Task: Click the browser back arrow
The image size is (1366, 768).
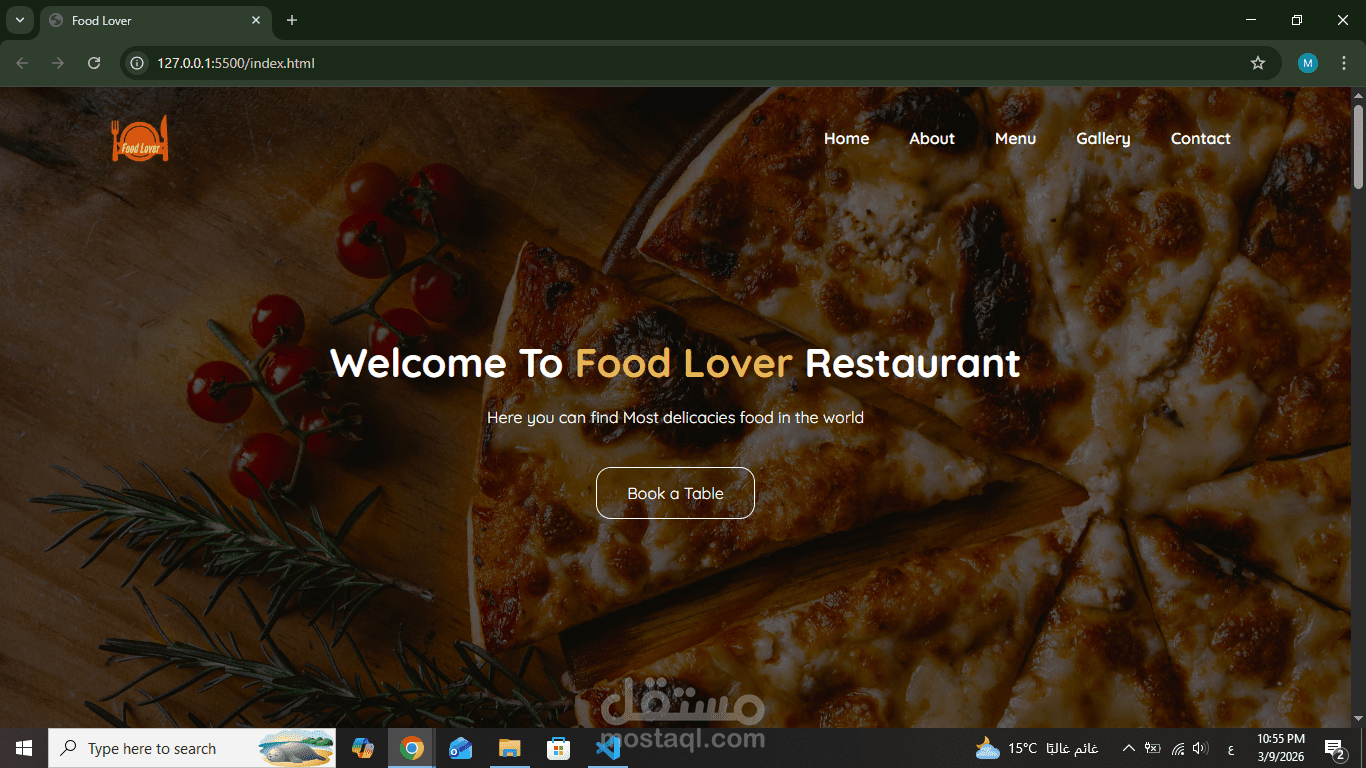Action: pos(21,62)
